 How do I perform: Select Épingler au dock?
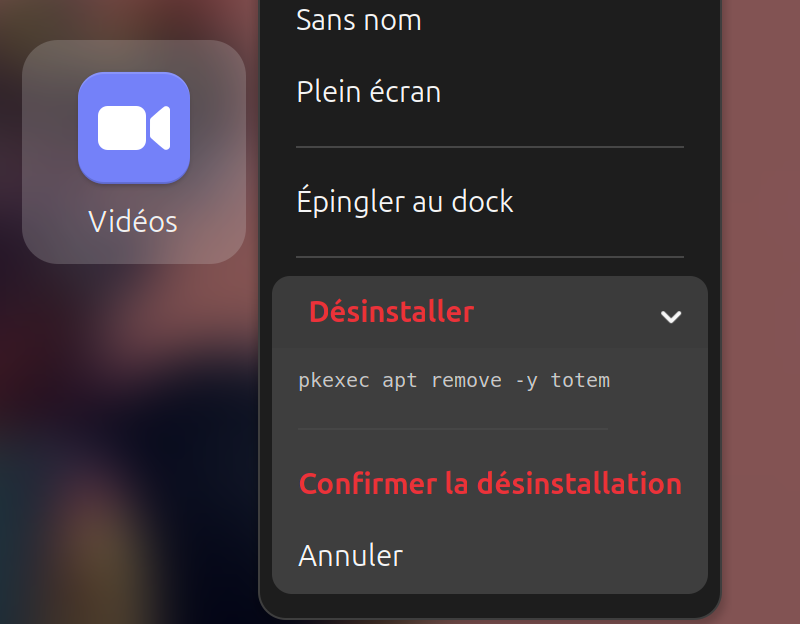pos(403,200)
